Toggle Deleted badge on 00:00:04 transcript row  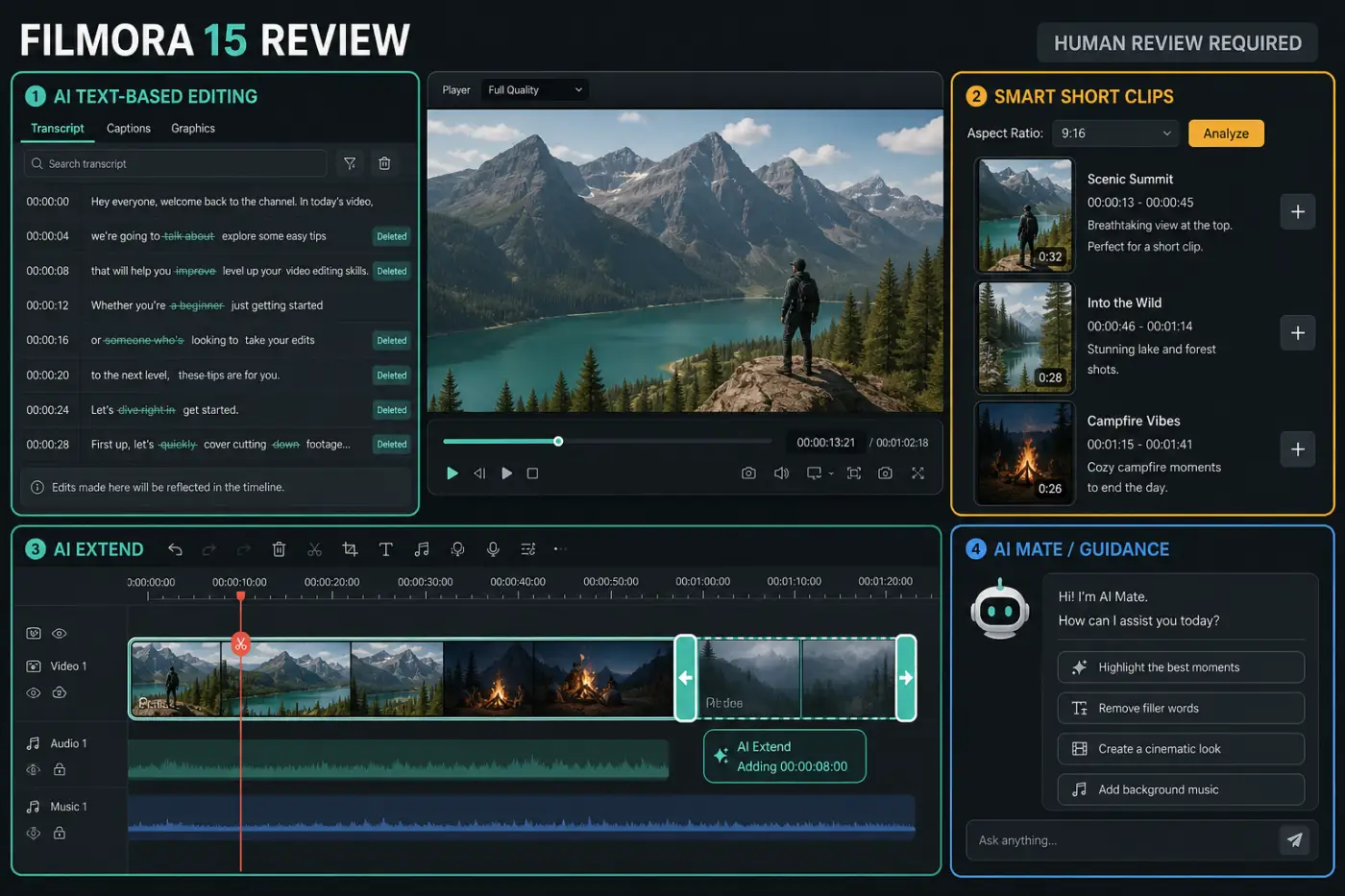[392, 236]
